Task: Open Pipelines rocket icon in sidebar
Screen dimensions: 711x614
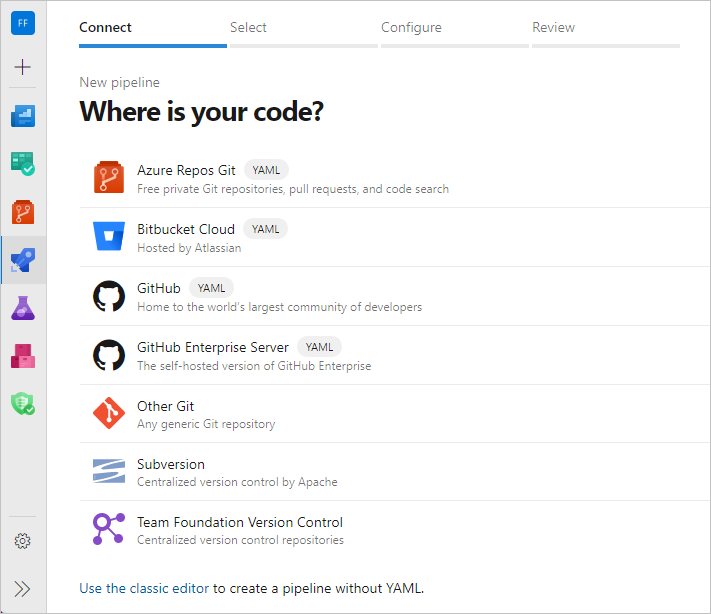Action: 23,261
